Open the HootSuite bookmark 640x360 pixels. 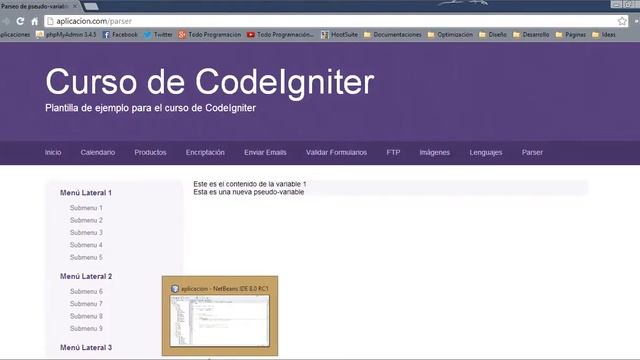tap(339, 35)
